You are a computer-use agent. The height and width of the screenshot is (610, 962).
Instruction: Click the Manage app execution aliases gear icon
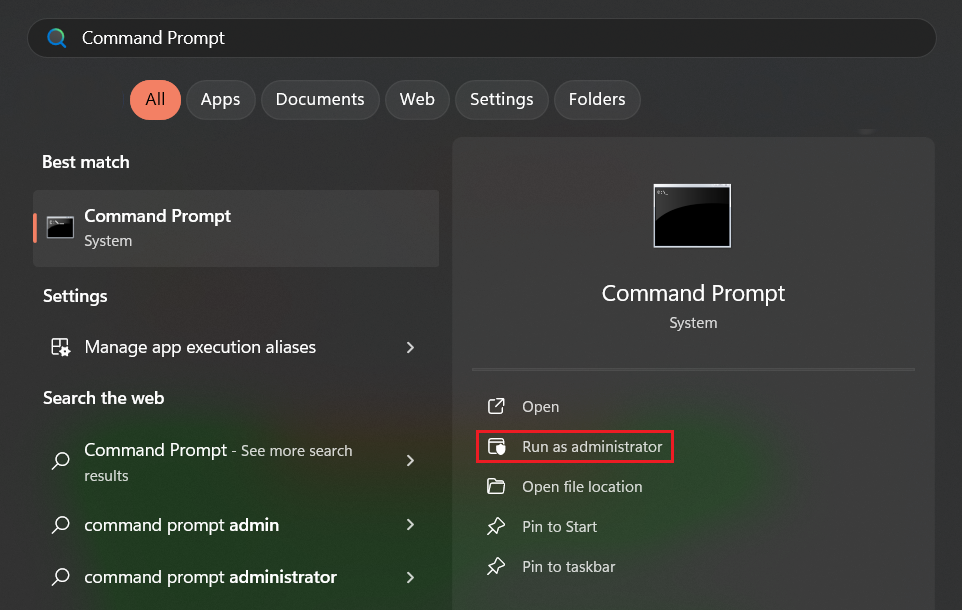[x=59, y=347]
